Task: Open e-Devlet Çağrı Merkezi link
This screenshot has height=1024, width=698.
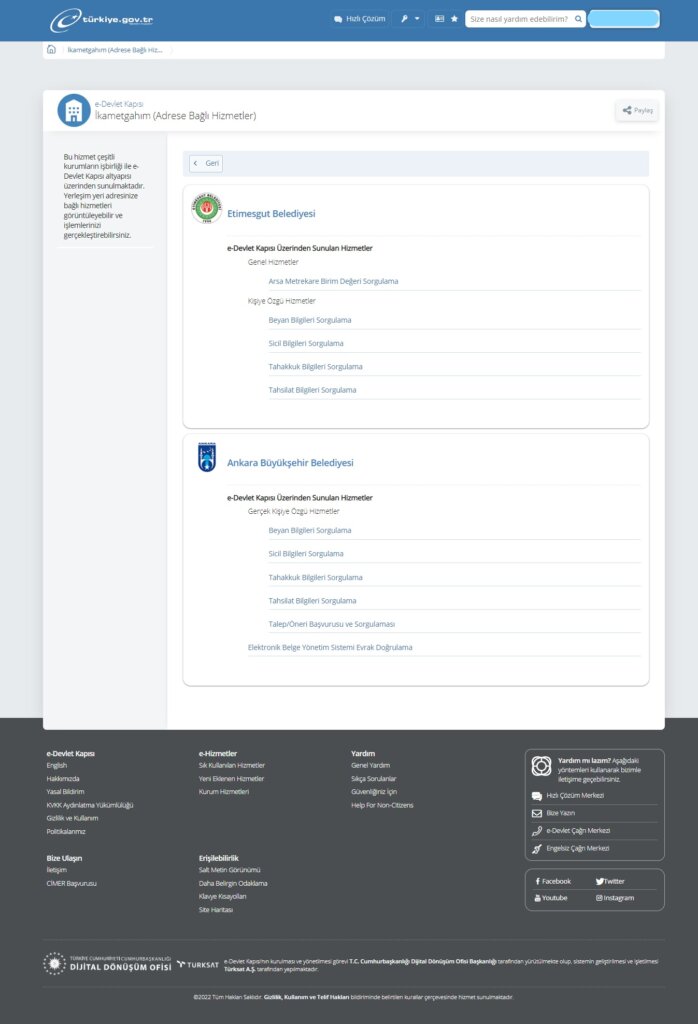Action: pyautogui.click(x=571, y=831)
